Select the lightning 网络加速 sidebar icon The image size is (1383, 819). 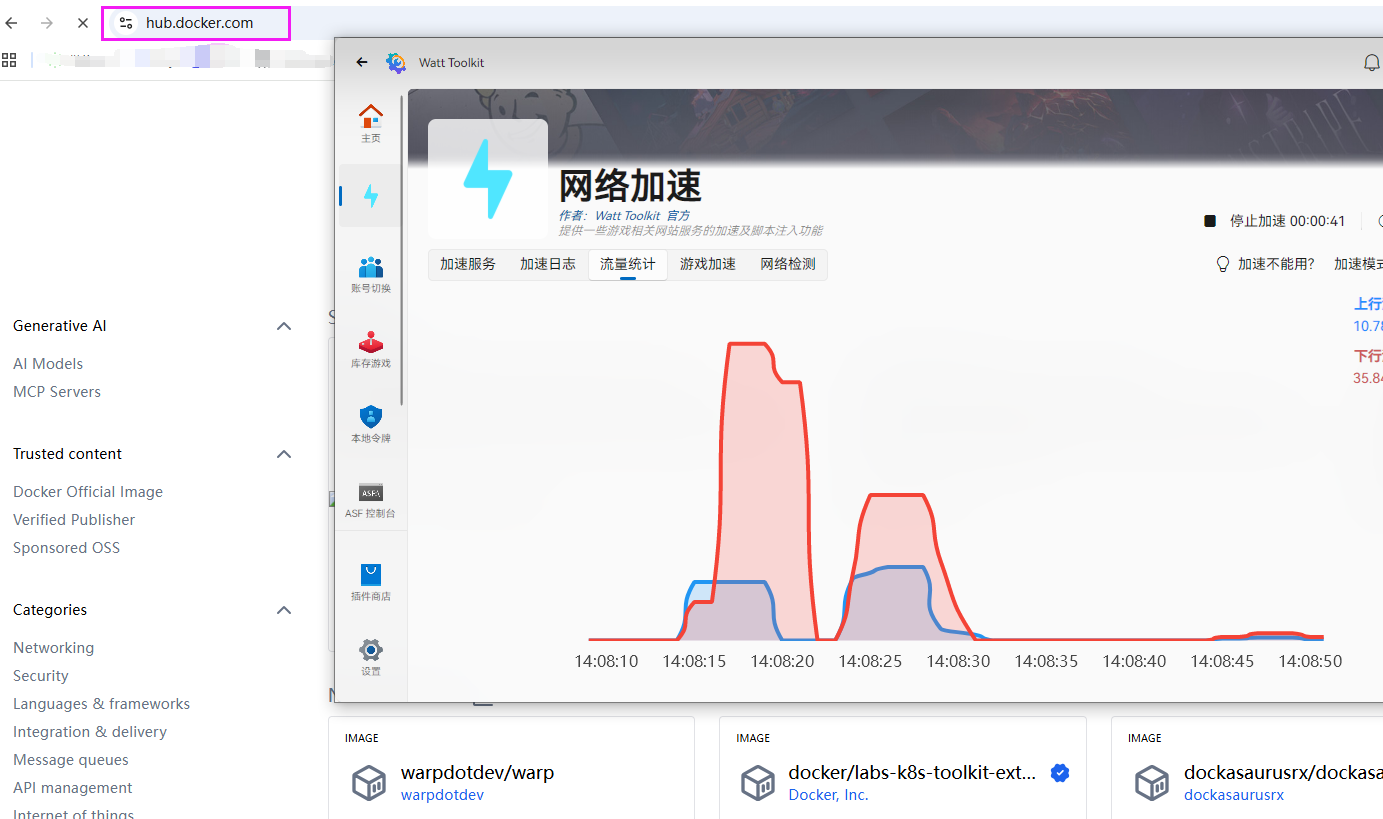tap(371, 195)
